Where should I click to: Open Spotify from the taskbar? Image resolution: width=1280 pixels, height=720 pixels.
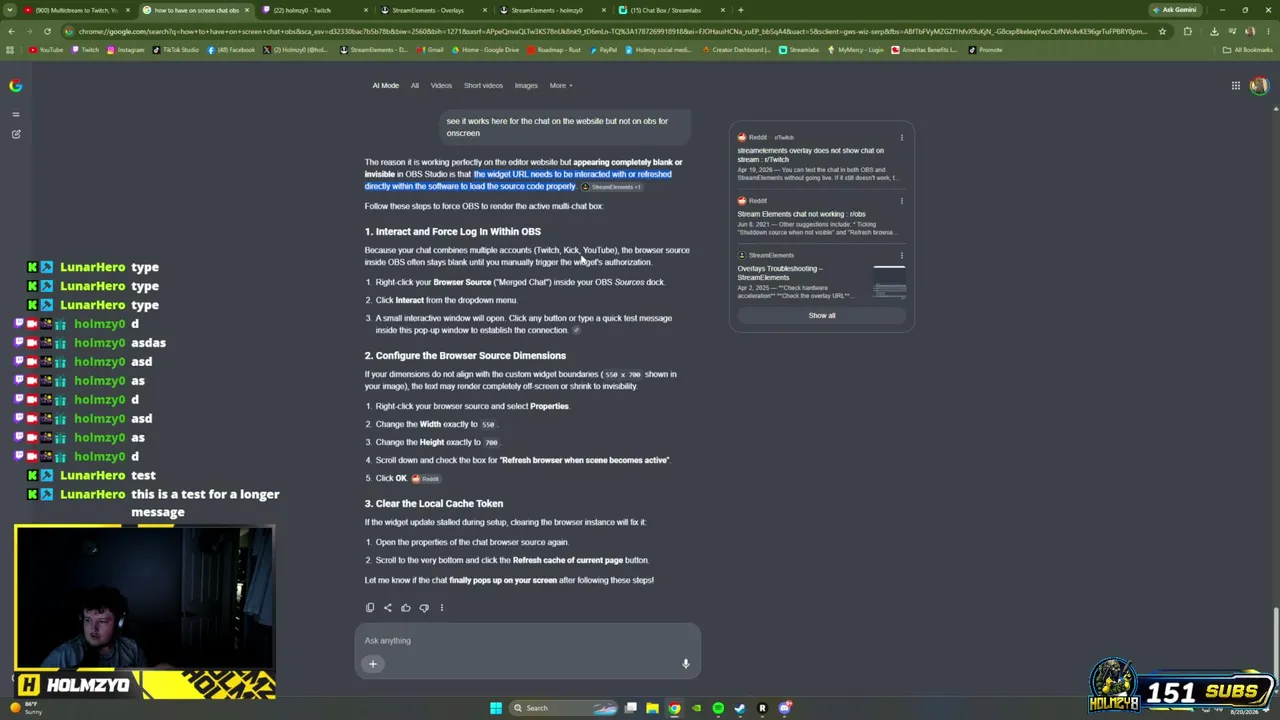pyautogui.click(x=718, y=708)
